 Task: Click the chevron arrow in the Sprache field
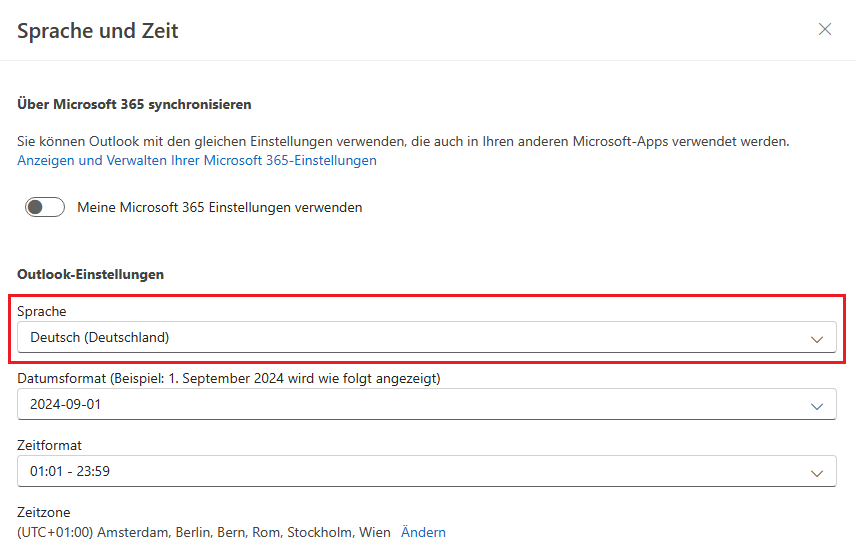817,339
